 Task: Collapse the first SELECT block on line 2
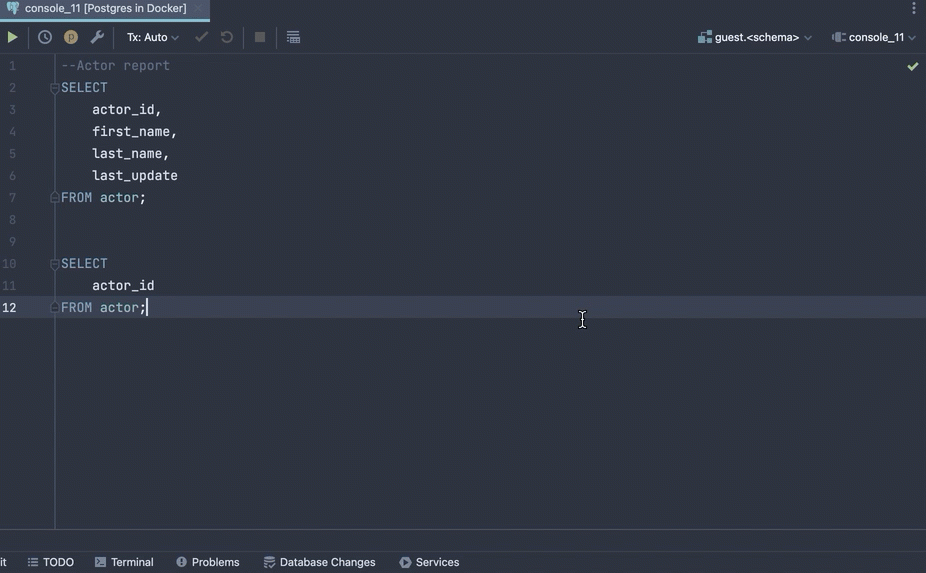click(54, 88)
